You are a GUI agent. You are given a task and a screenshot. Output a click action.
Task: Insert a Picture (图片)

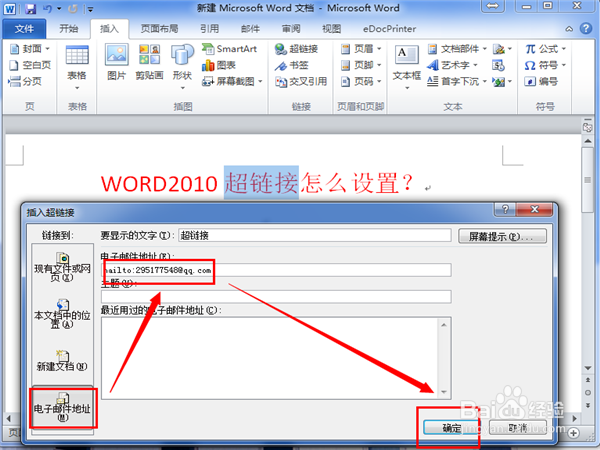117,62
